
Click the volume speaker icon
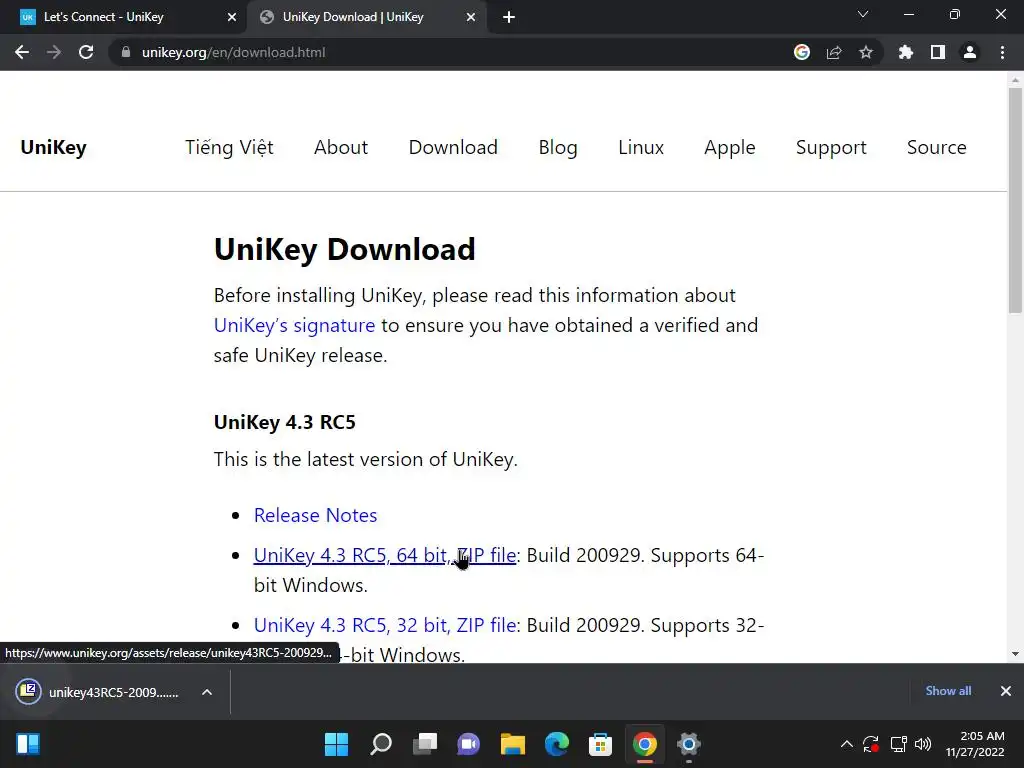click(x=923, y=744)
